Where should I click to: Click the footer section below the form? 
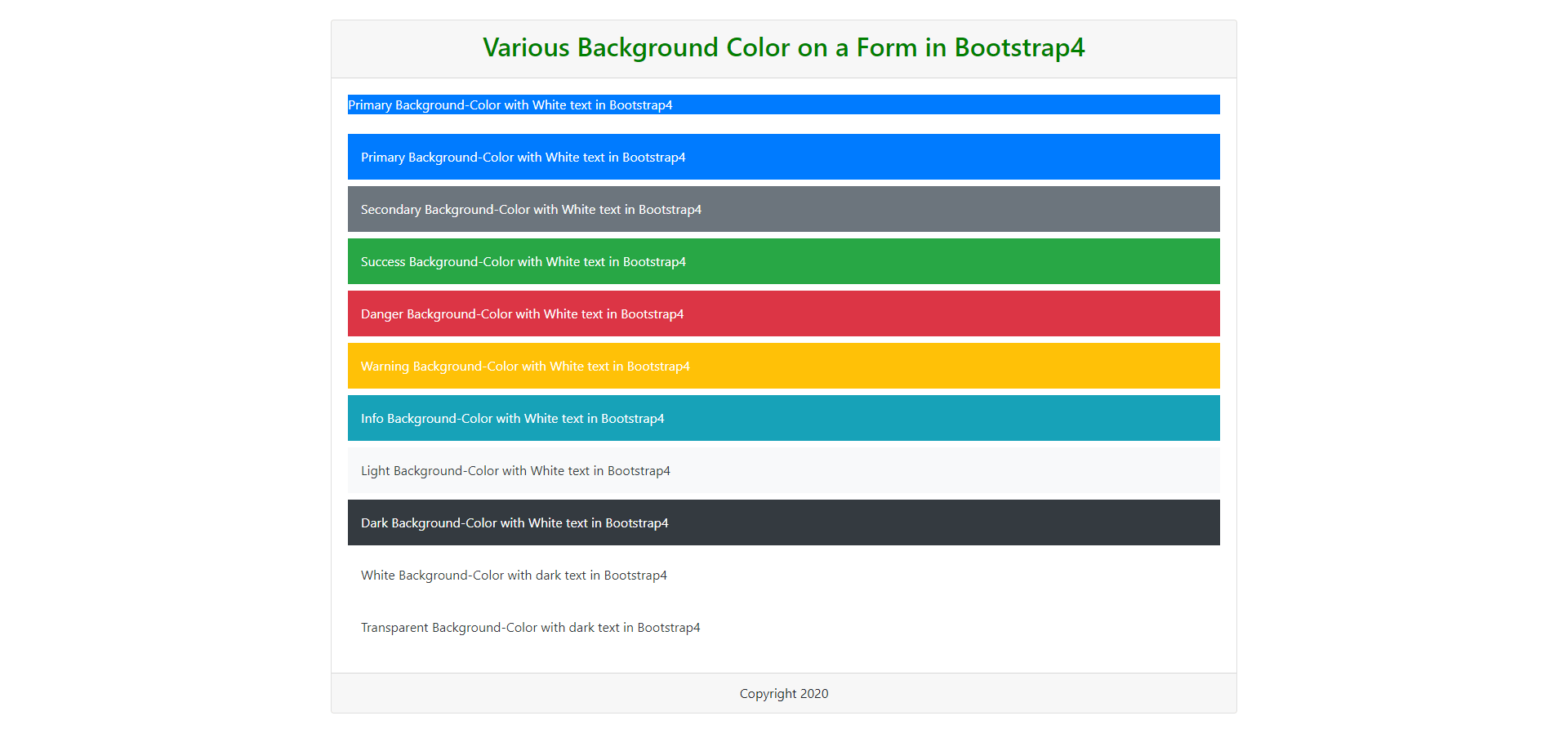[x=783, y=693]
